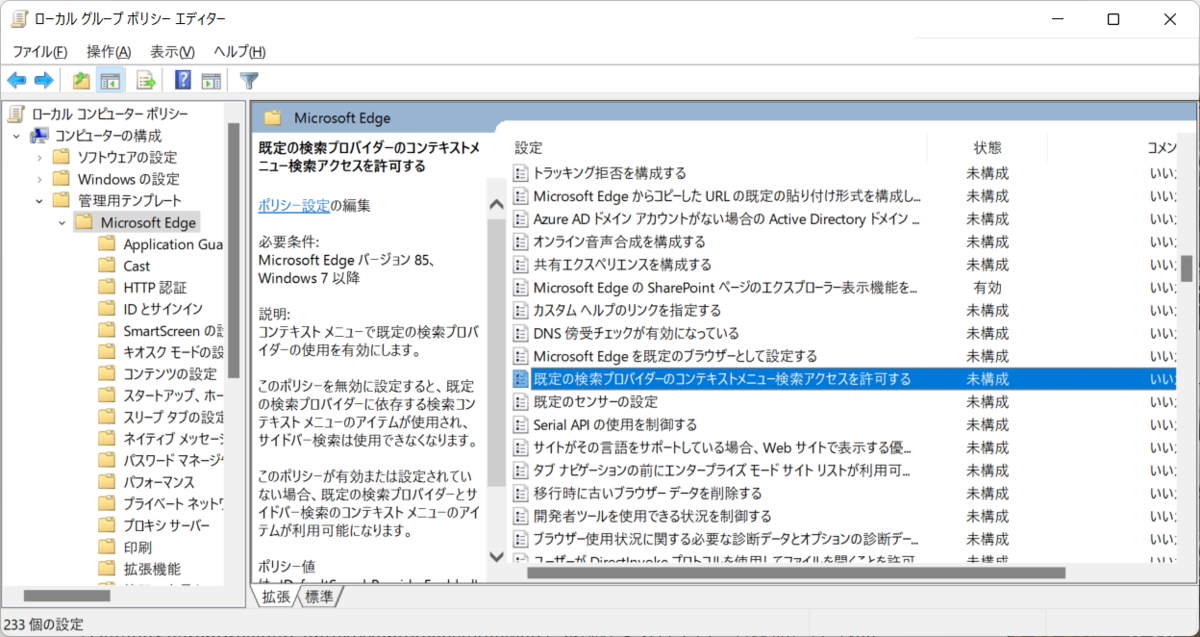Select the Azure AD ドメイン アカウント setting
This screenshot has height=637, width=1200.
point(725,219)
